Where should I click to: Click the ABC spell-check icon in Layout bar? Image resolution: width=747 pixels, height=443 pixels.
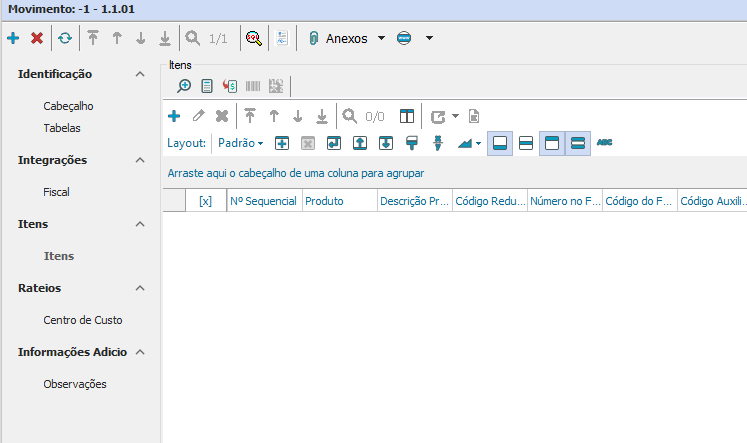[x=605, y=143]
